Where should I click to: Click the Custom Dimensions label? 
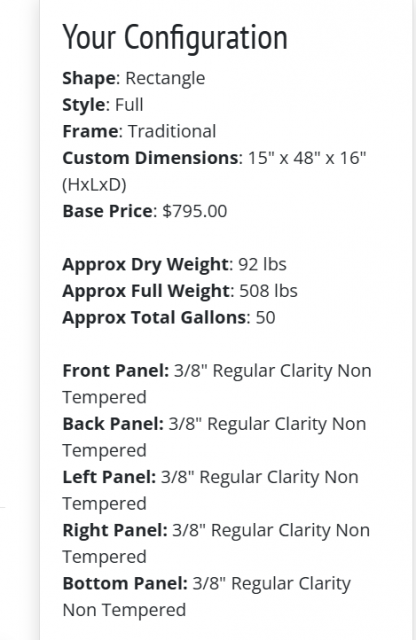[150, 158]
